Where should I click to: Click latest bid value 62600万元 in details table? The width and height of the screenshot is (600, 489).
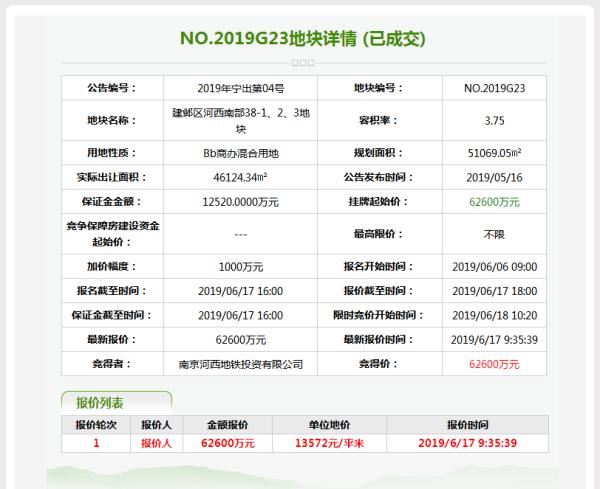click(241, 340)
